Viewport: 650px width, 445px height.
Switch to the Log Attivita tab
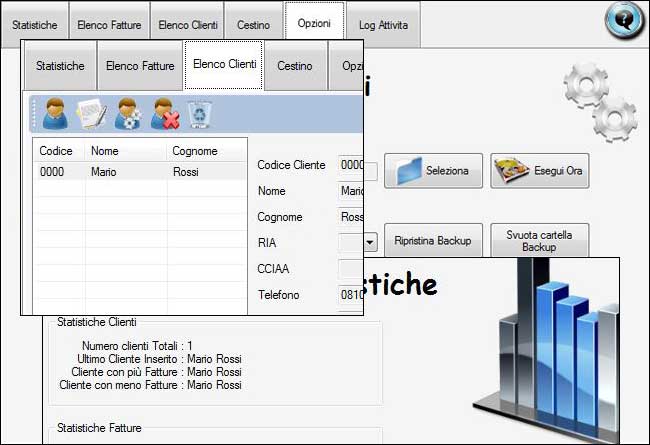[x=383, y=24]
